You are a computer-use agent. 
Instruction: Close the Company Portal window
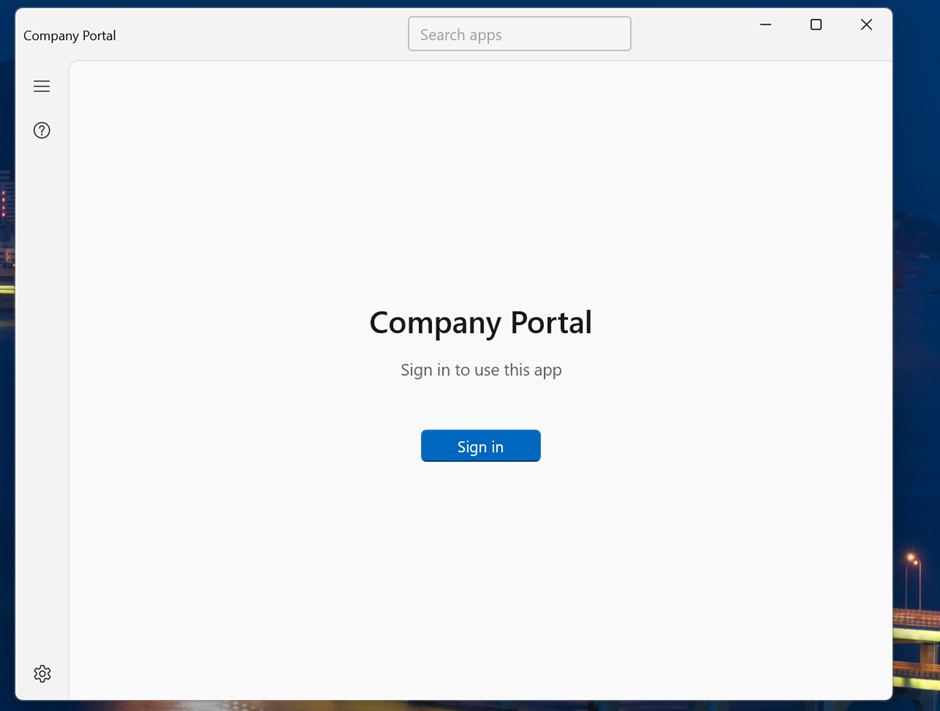[866, 25]
